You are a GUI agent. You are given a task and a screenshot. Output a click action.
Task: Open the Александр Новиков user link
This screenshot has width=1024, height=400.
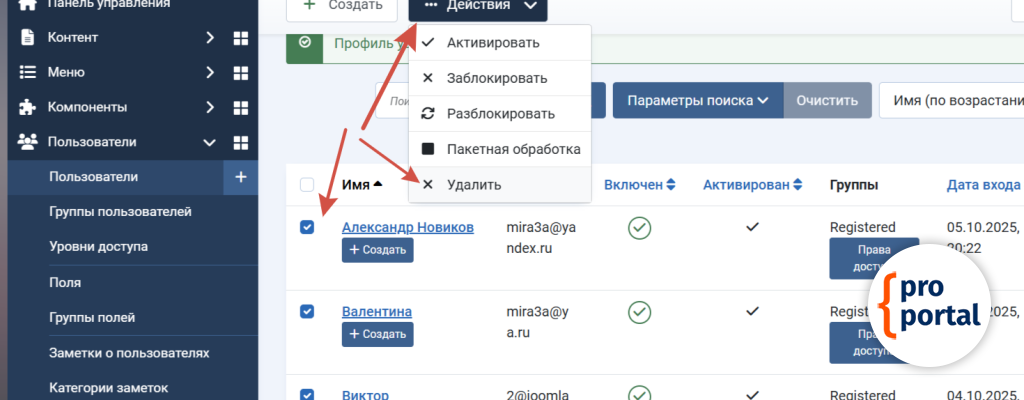pyautogui.click(x=407, y=227)
